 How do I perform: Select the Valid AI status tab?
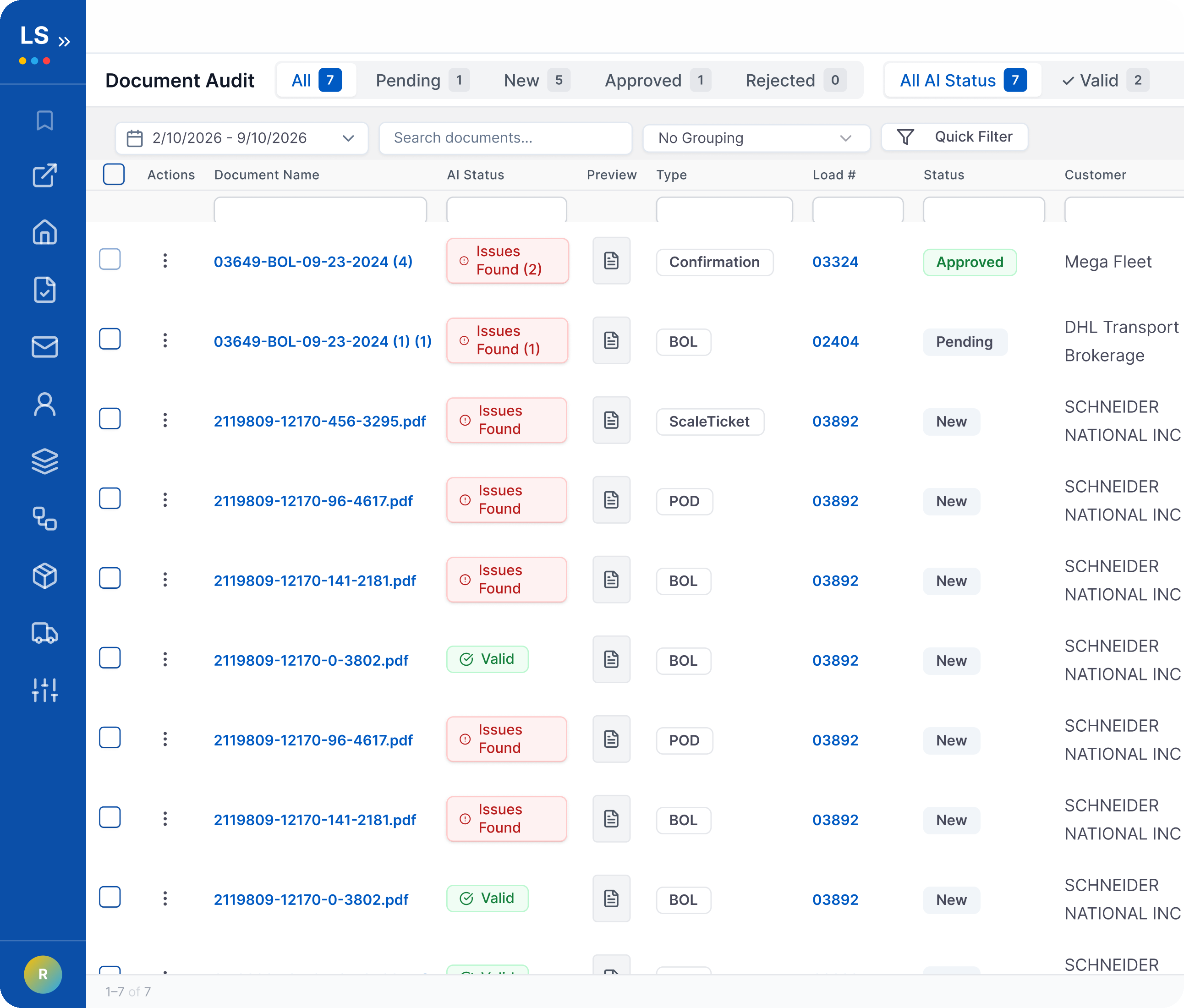tap(1105, 81)
